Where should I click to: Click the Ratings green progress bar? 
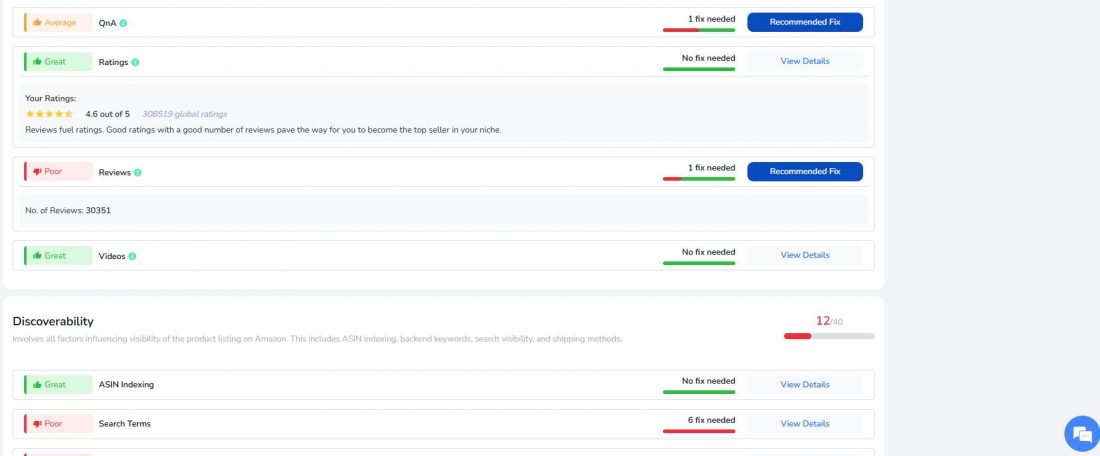[699, 69]
